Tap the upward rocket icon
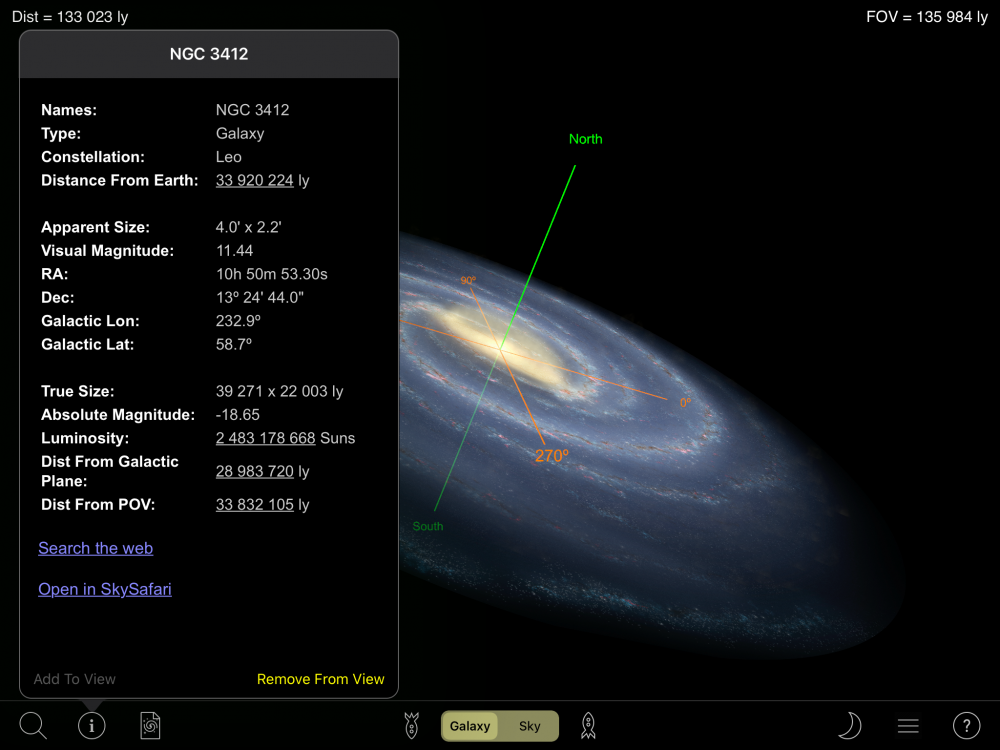The height and width of the screenshot is (750, 1000). click(x=588, y=726)
